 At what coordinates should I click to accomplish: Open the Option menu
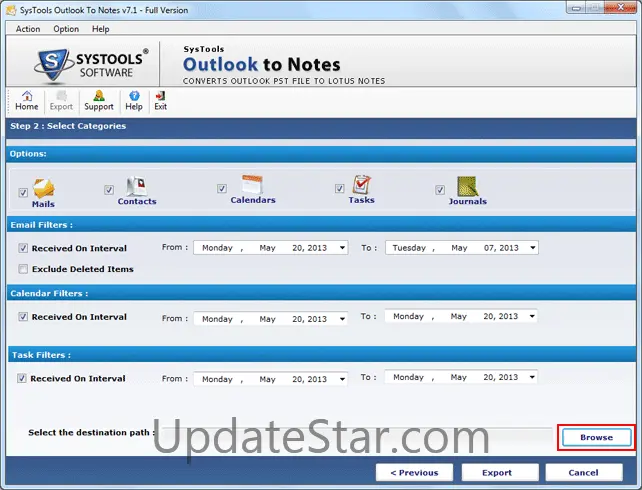(66, 29)
